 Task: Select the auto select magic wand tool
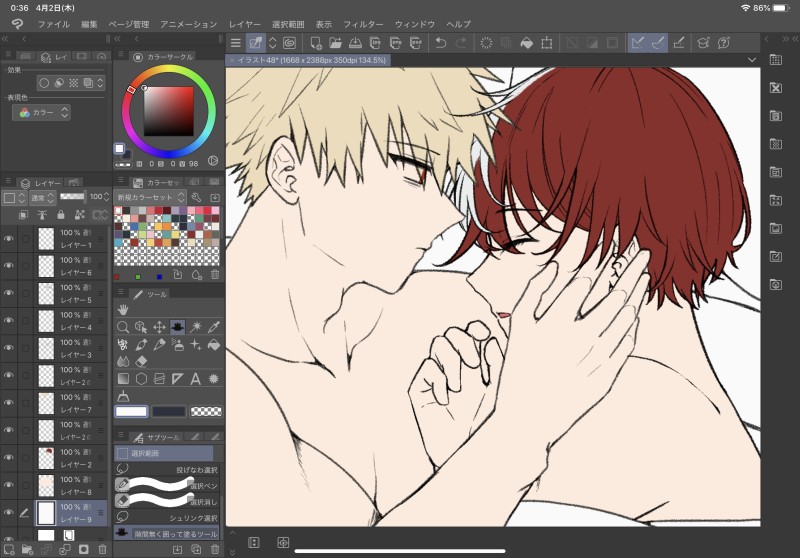(x=196, y=327)
